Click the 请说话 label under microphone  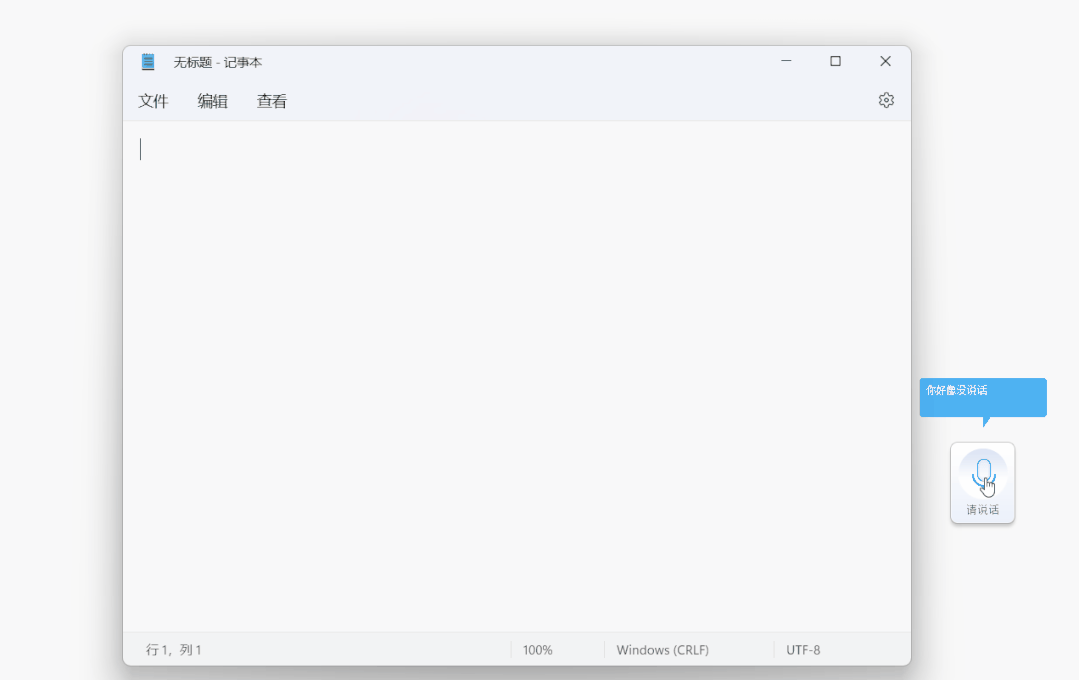click(x=983, y=510)
